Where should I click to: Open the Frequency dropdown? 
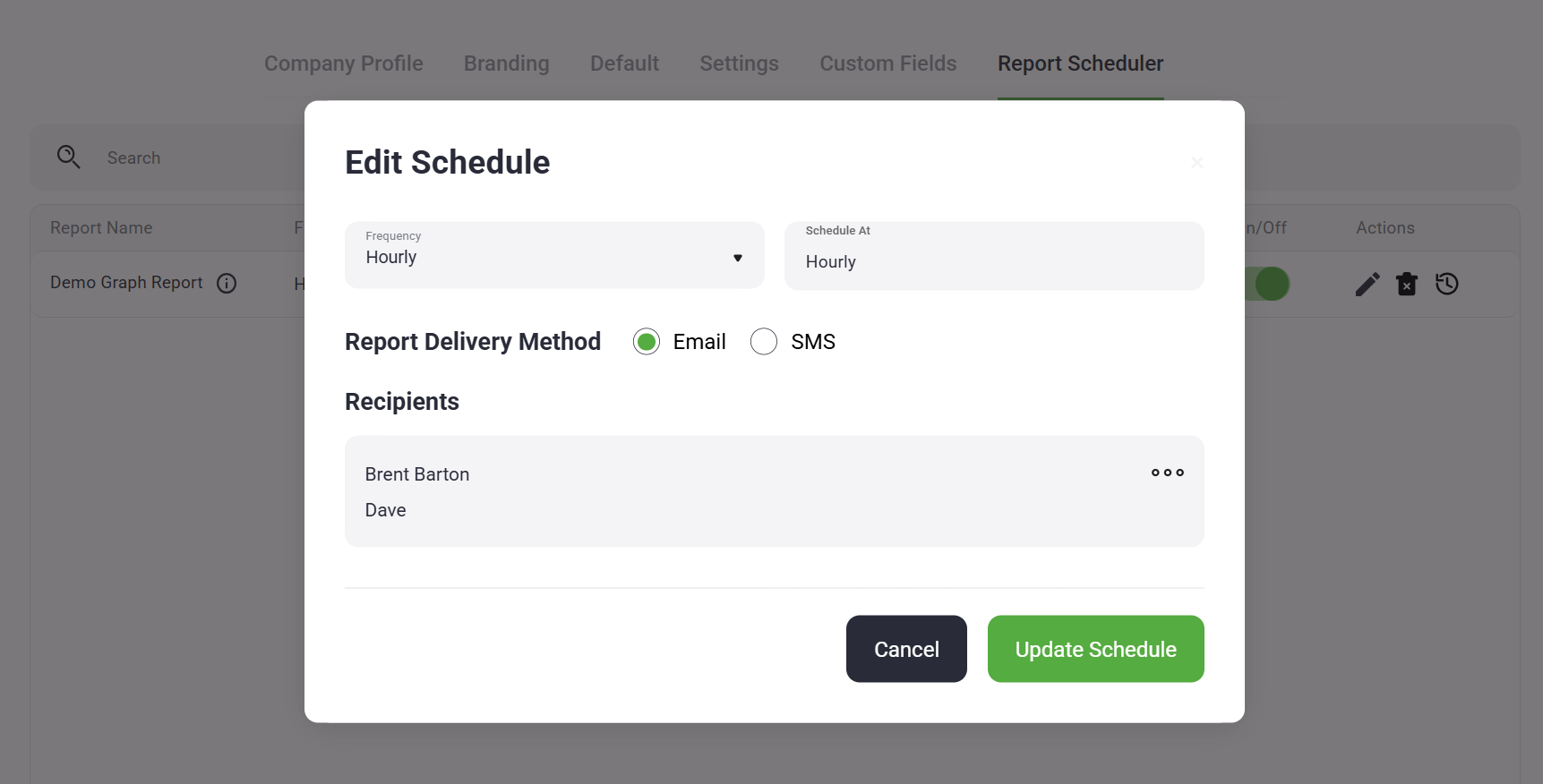[553, 256]
